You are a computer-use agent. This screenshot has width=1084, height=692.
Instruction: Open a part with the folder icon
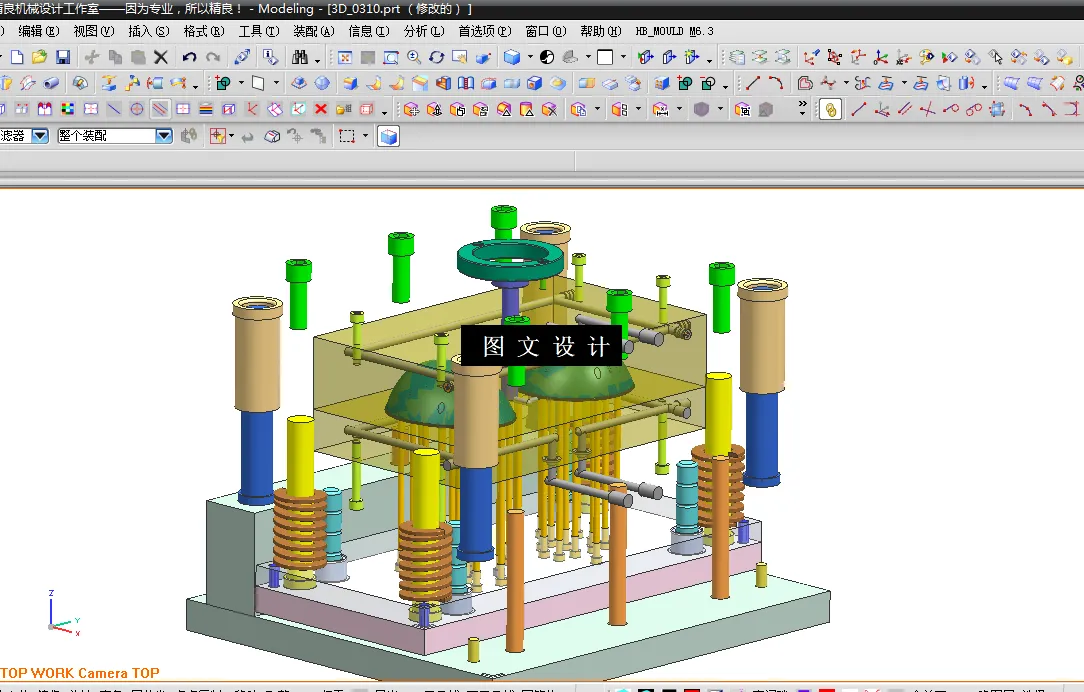[x=39, y=57]
